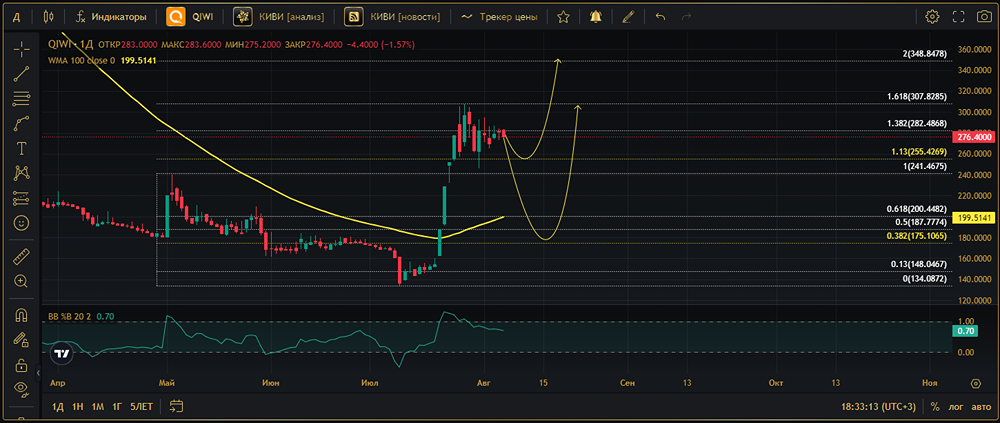Viewport: 1000px width, 423px height.
Task: Create an alert with bell icon
Action: (596, 17)
